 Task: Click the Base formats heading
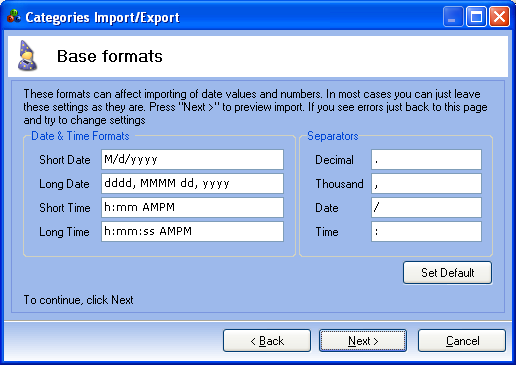[110, 56]
